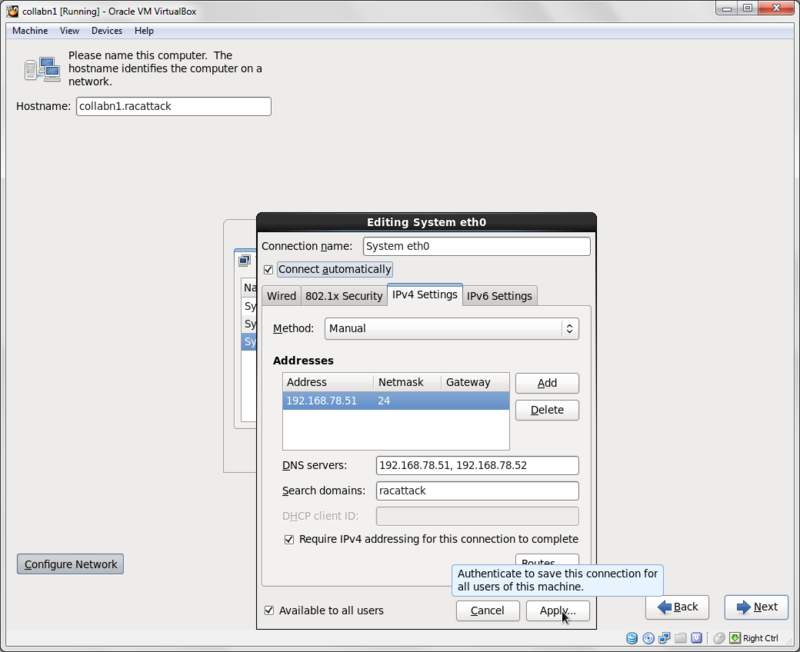Click the hard disk activity status icon

tap(632, 638)
